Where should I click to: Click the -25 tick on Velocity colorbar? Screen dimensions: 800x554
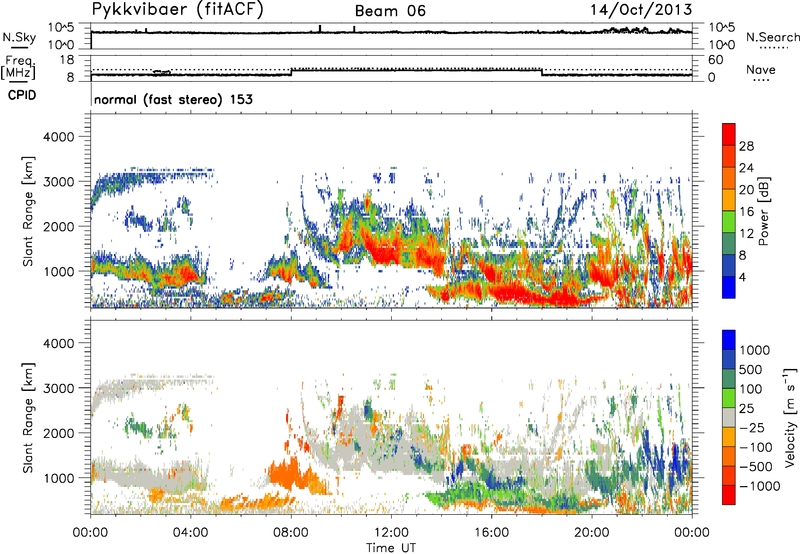click(x=752, y=427)
